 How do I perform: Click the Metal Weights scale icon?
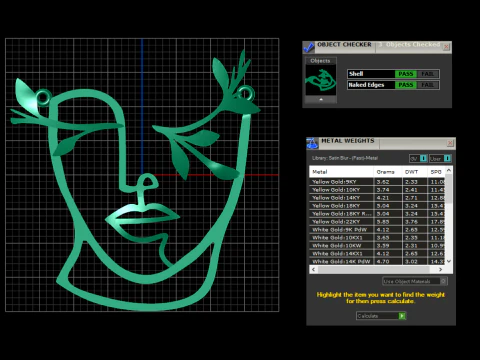tap(312, 143)
